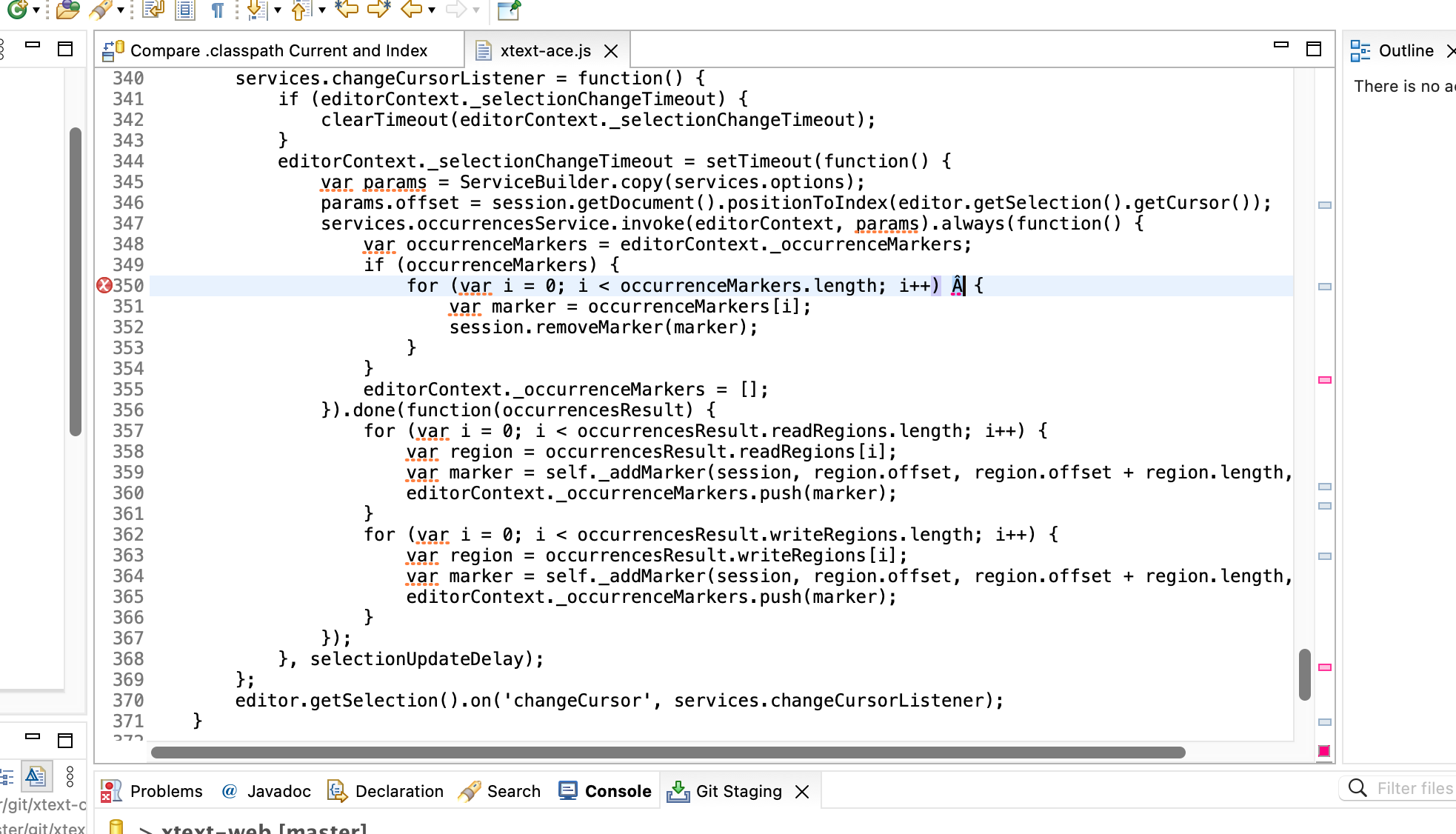Image resolution: width=1456 pixels, height=834 pixels.
Task: Toggle Block Selection Mode toolbar button
Action: tap(185, 10)
